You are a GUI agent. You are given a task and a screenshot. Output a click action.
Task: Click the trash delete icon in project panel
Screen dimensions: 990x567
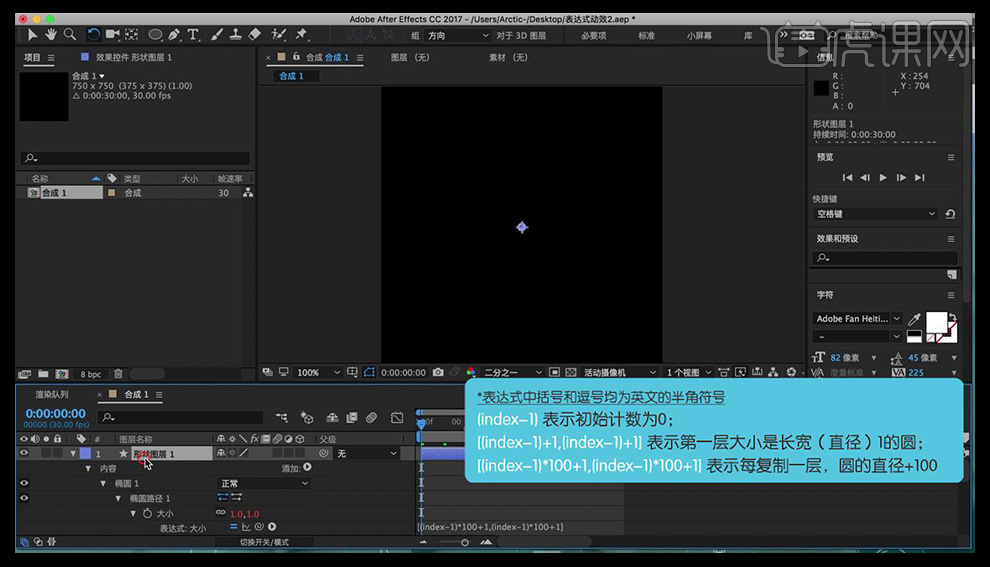point(118,374)
